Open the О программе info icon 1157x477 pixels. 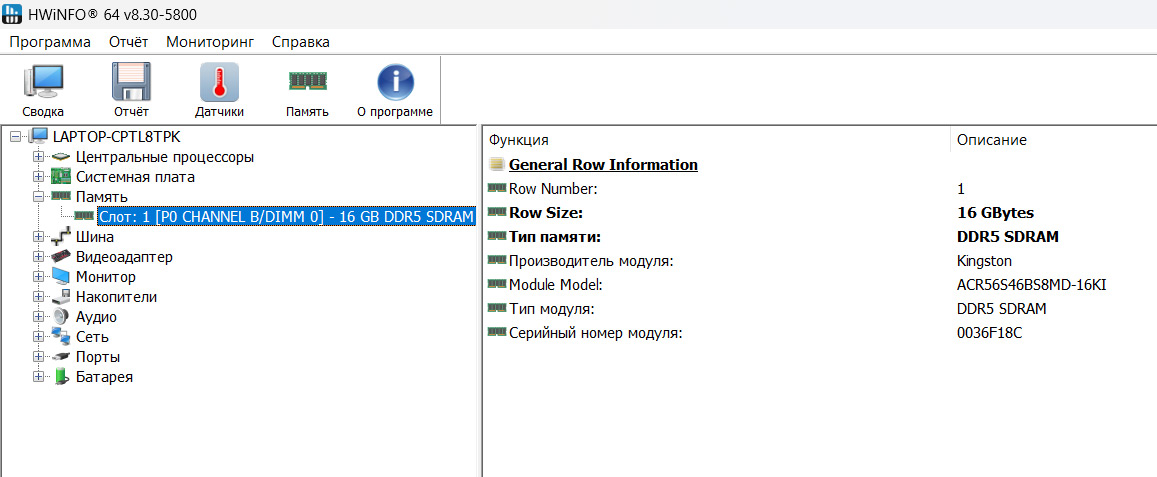(x=395, y=82)
